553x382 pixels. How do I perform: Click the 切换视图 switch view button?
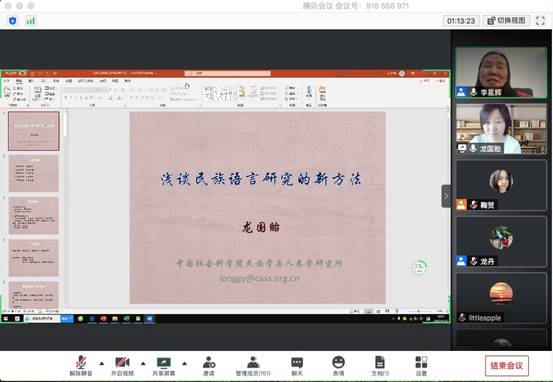[x=506, y=21]
